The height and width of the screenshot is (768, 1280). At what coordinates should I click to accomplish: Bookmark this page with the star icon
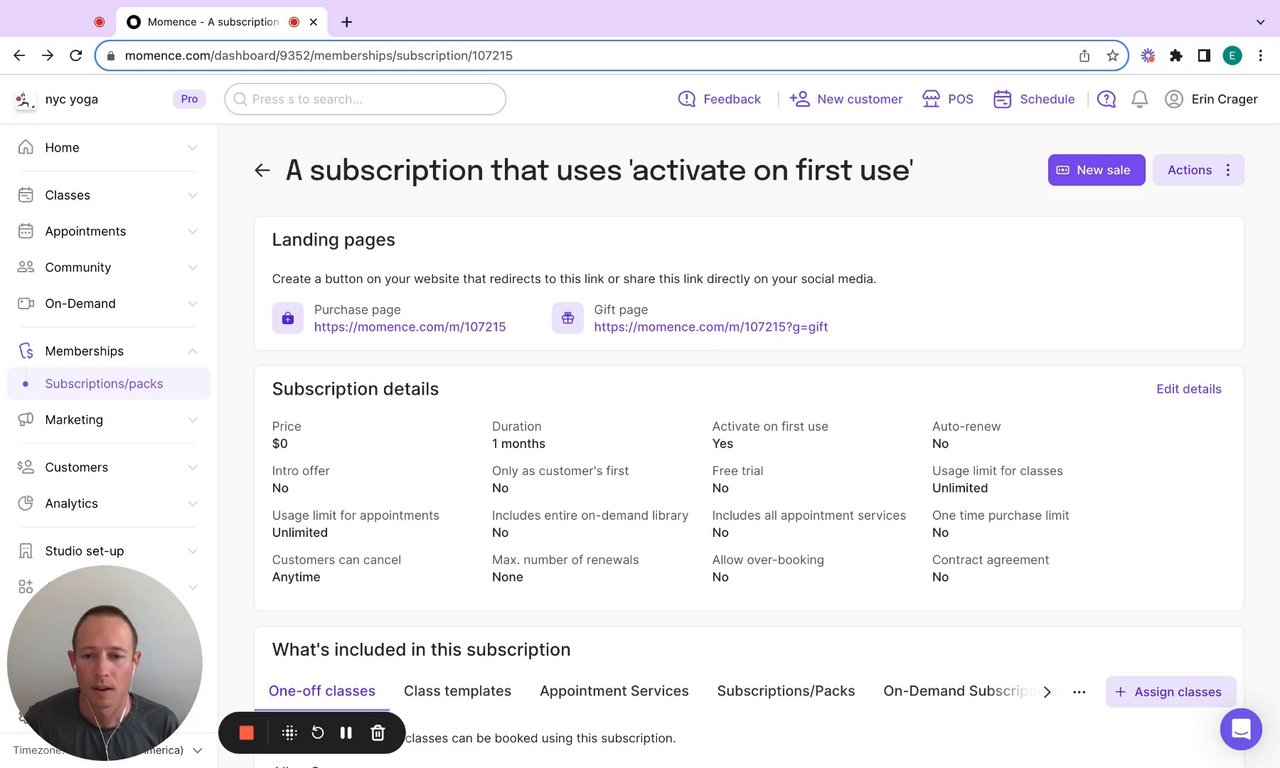point(1112,56)
